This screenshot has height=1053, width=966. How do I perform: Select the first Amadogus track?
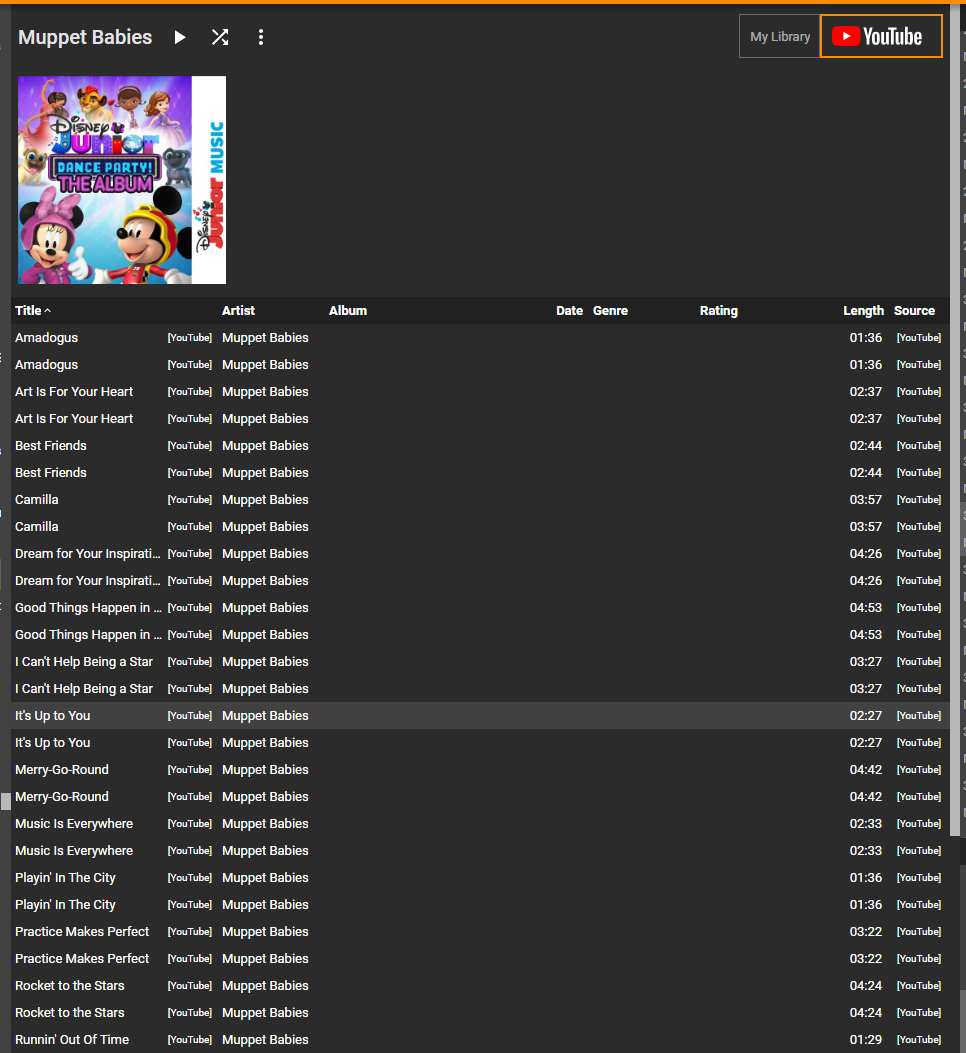[x=480, y=338]
